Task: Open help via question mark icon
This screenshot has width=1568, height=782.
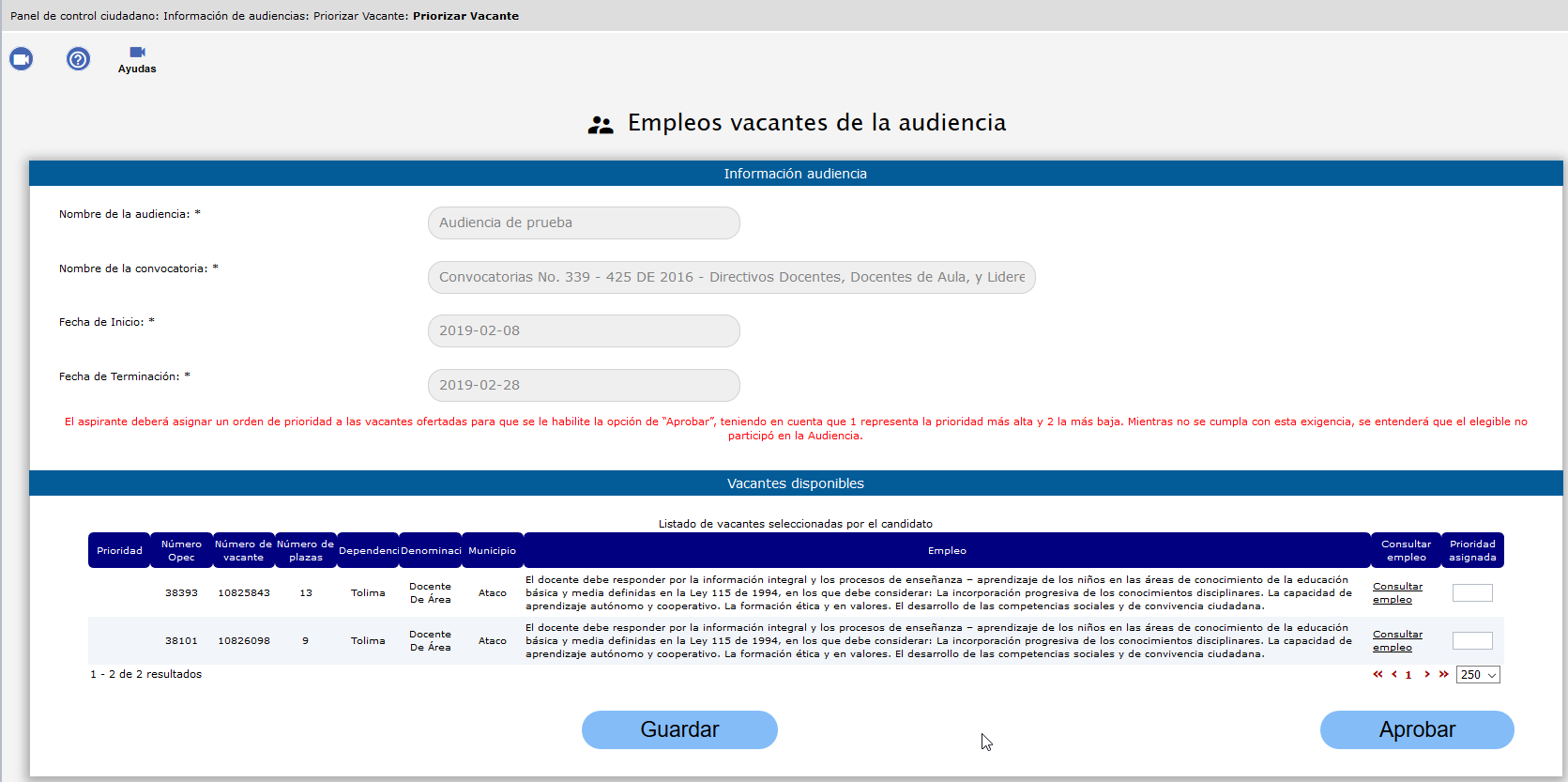Action: click(x=78, y=59)
